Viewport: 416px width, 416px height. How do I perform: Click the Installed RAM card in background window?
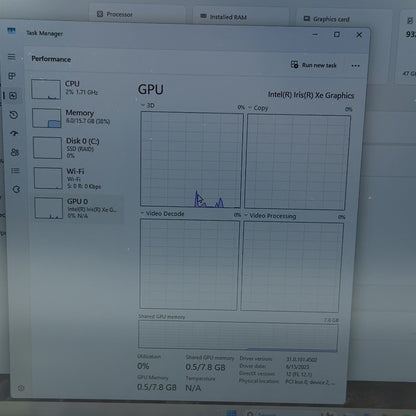241,17
